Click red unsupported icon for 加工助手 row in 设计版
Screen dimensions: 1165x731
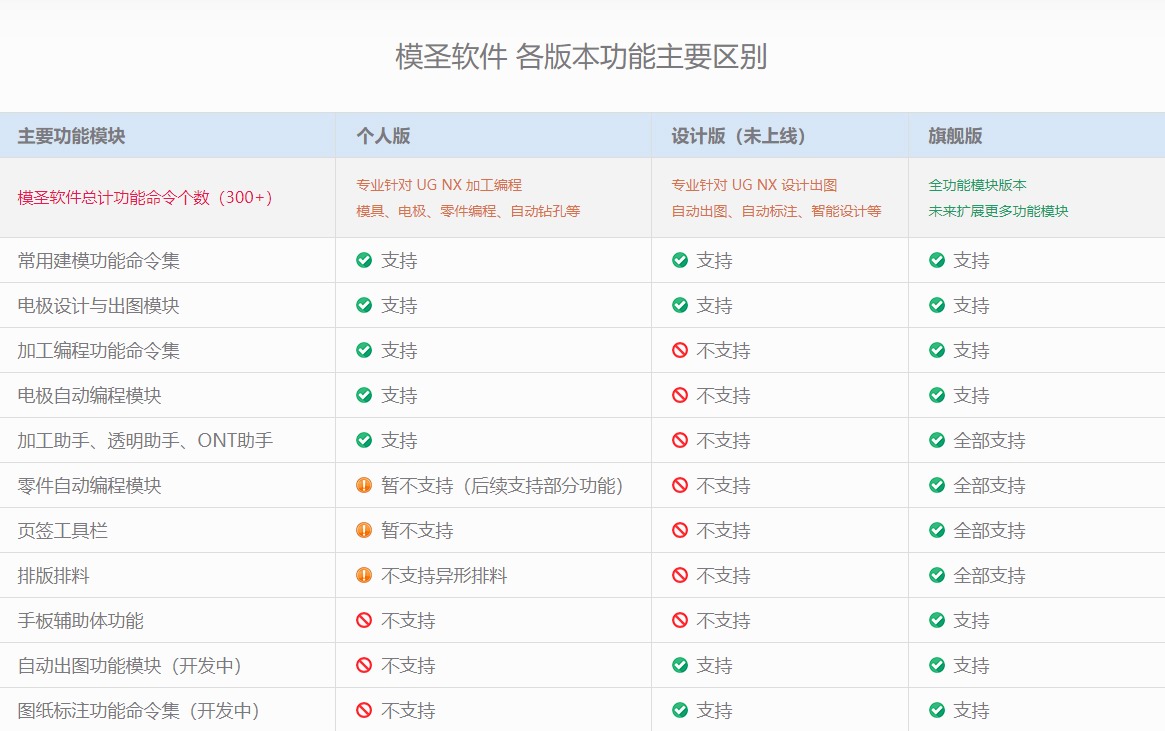click(680, 440)
